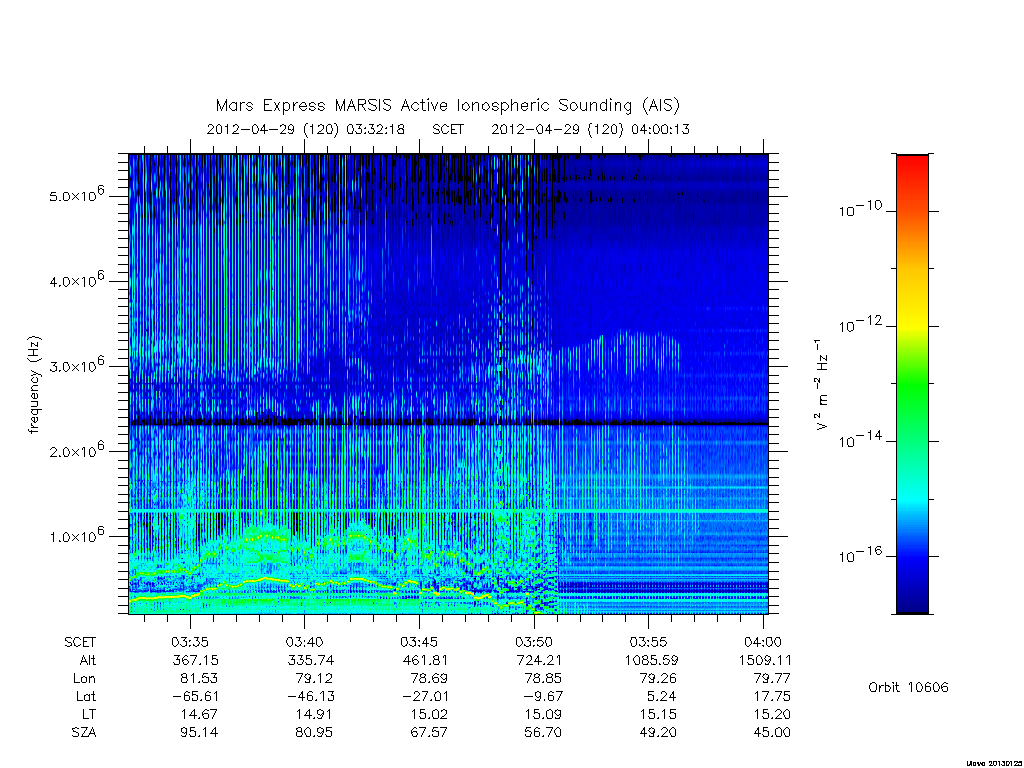Click the 'SCET' row label below the plot
Viewport: 1024px width, 768px height.
coord(80,643)
